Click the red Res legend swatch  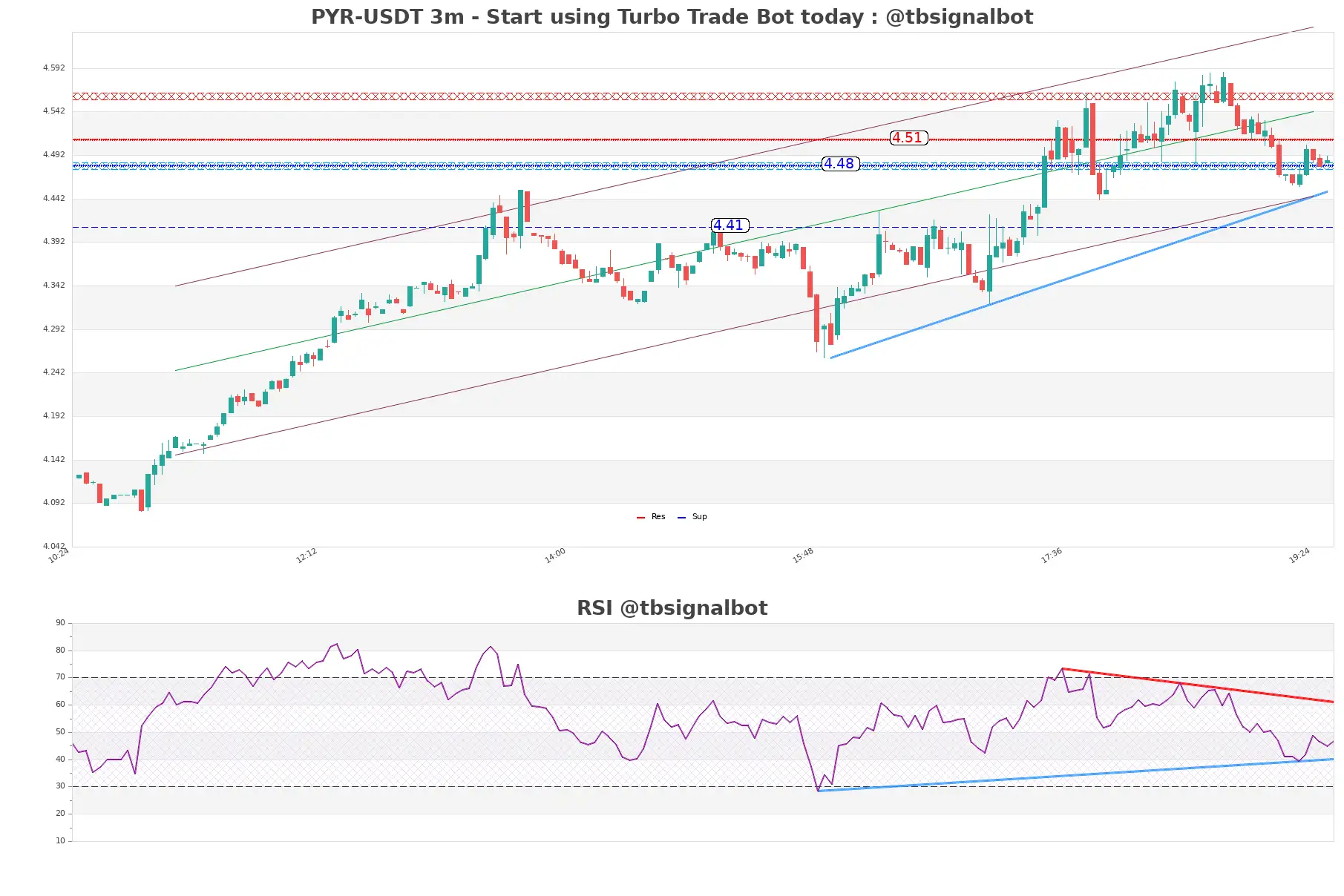point(640,518)
